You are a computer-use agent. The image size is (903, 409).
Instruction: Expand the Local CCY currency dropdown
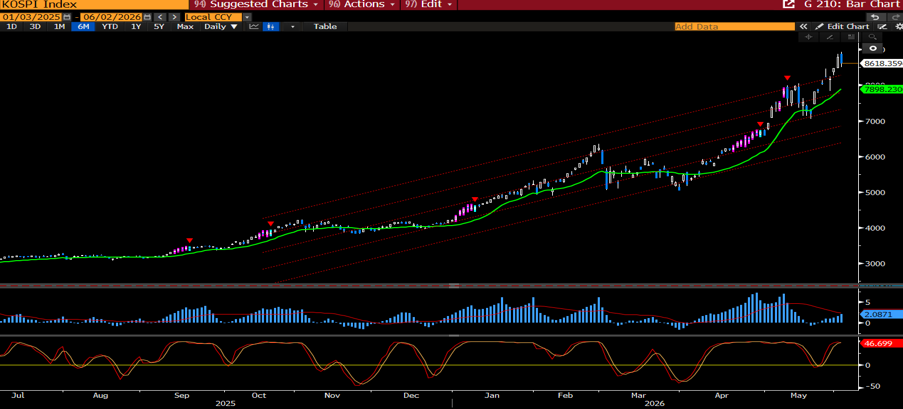point(247,17)
